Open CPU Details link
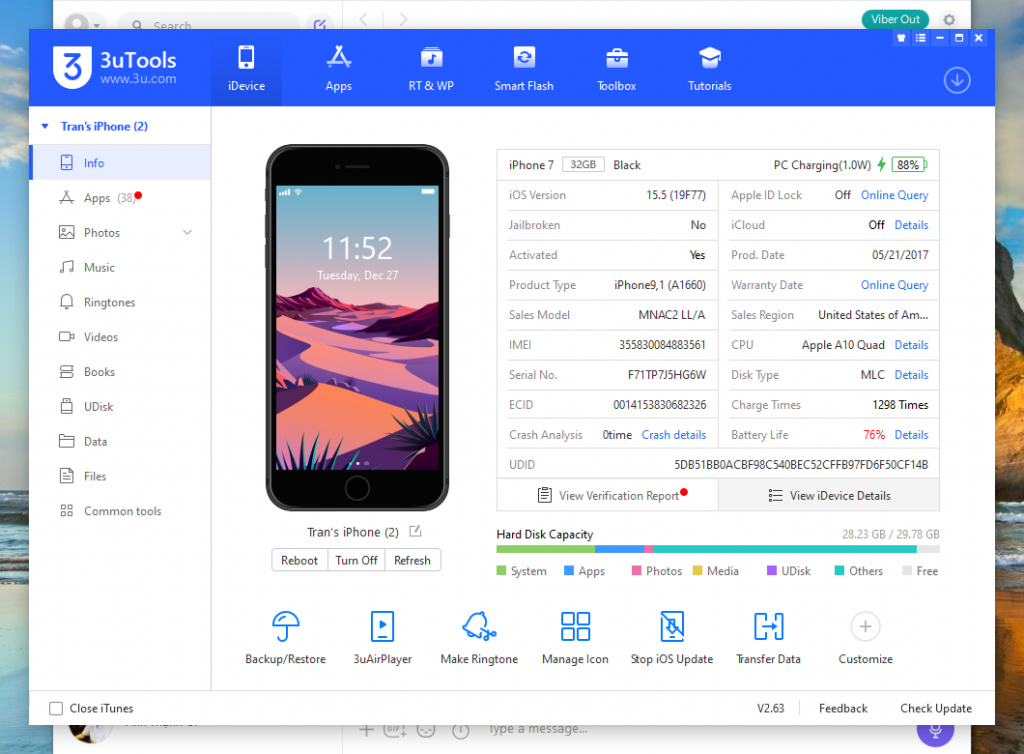Screen dimensions: 1024x754 coord(911,345)
